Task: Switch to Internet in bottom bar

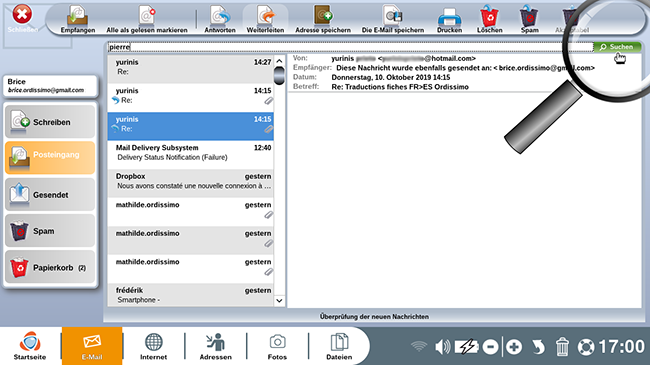Action: click(153, 346)
